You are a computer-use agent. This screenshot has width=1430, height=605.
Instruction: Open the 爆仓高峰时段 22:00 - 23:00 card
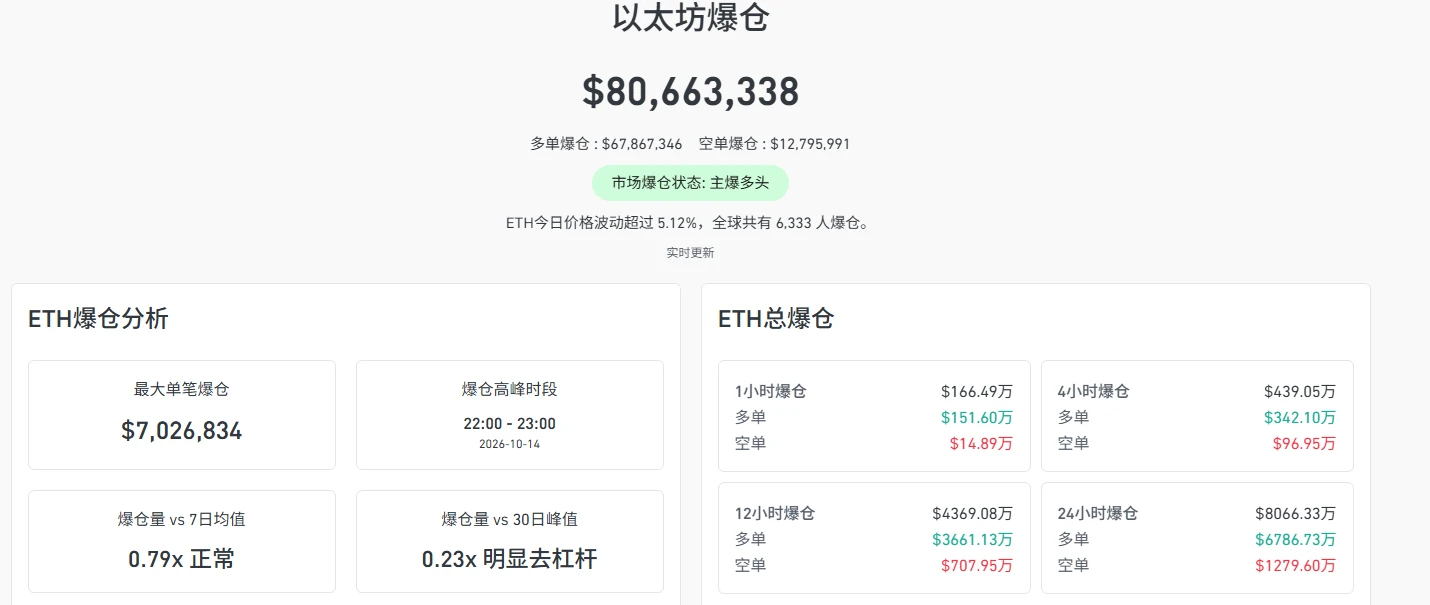510,415
